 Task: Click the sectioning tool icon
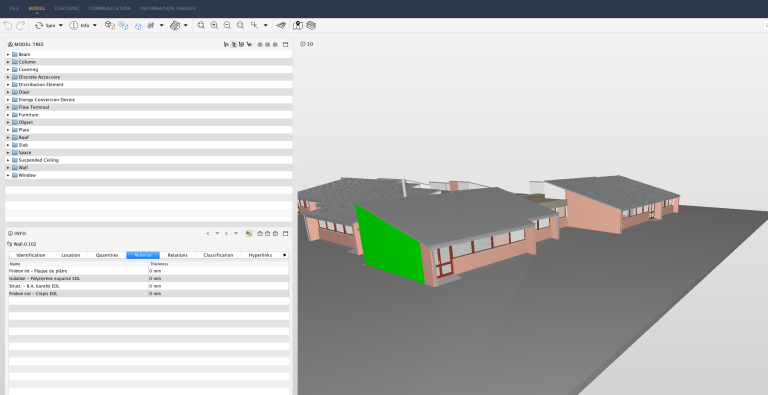(x=151, y=25)
